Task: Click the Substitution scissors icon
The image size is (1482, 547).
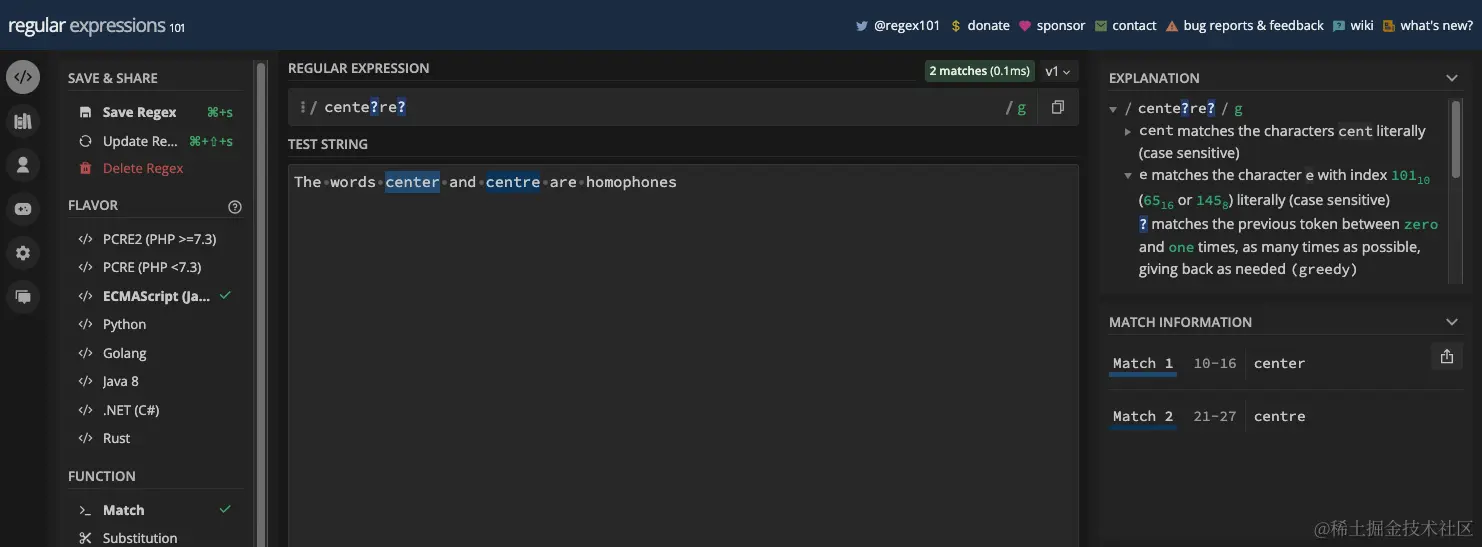Action: point(85,538)
